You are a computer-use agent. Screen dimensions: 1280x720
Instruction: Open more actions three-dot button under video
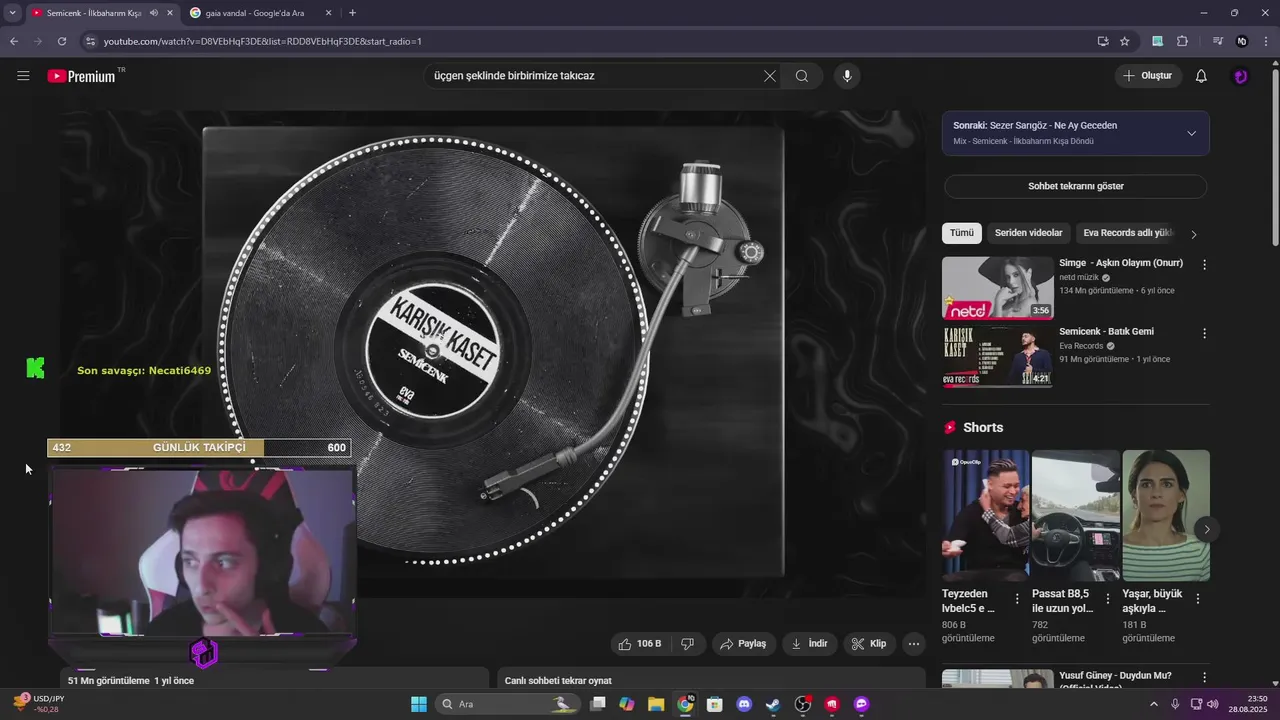click(914, 644)
